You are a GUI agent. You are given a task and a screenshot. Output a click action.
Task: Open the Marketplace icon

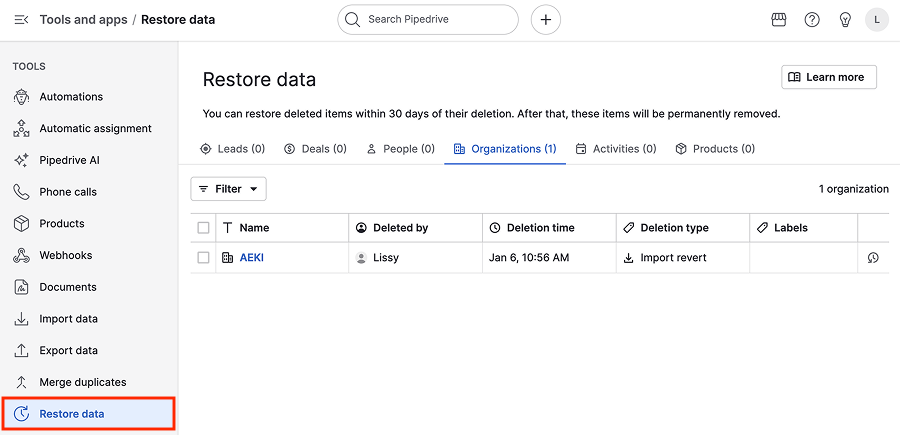tap(779, 20)
